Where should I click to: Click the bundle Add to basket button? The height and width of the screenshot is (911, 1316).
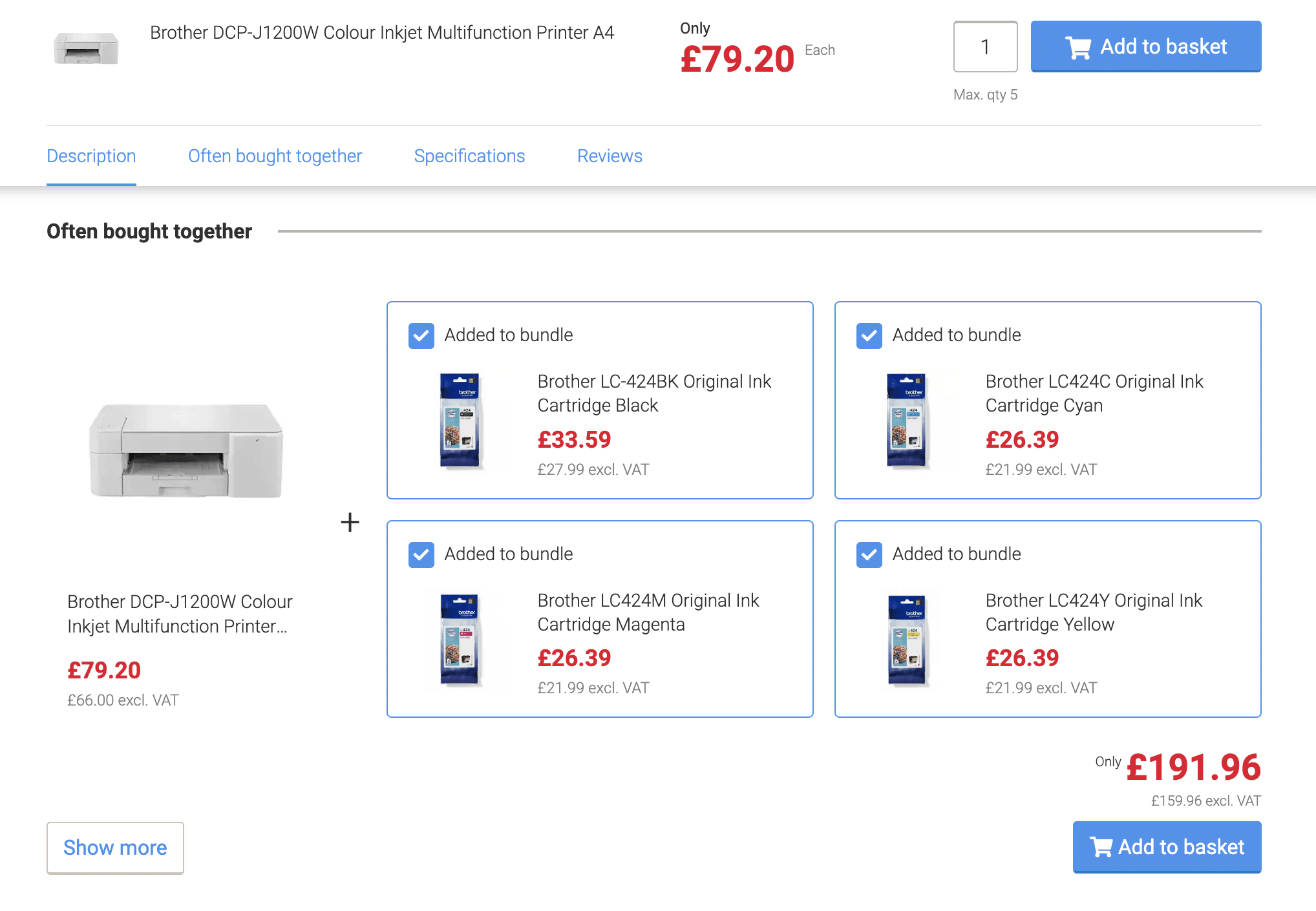[x=1167, y=847]
